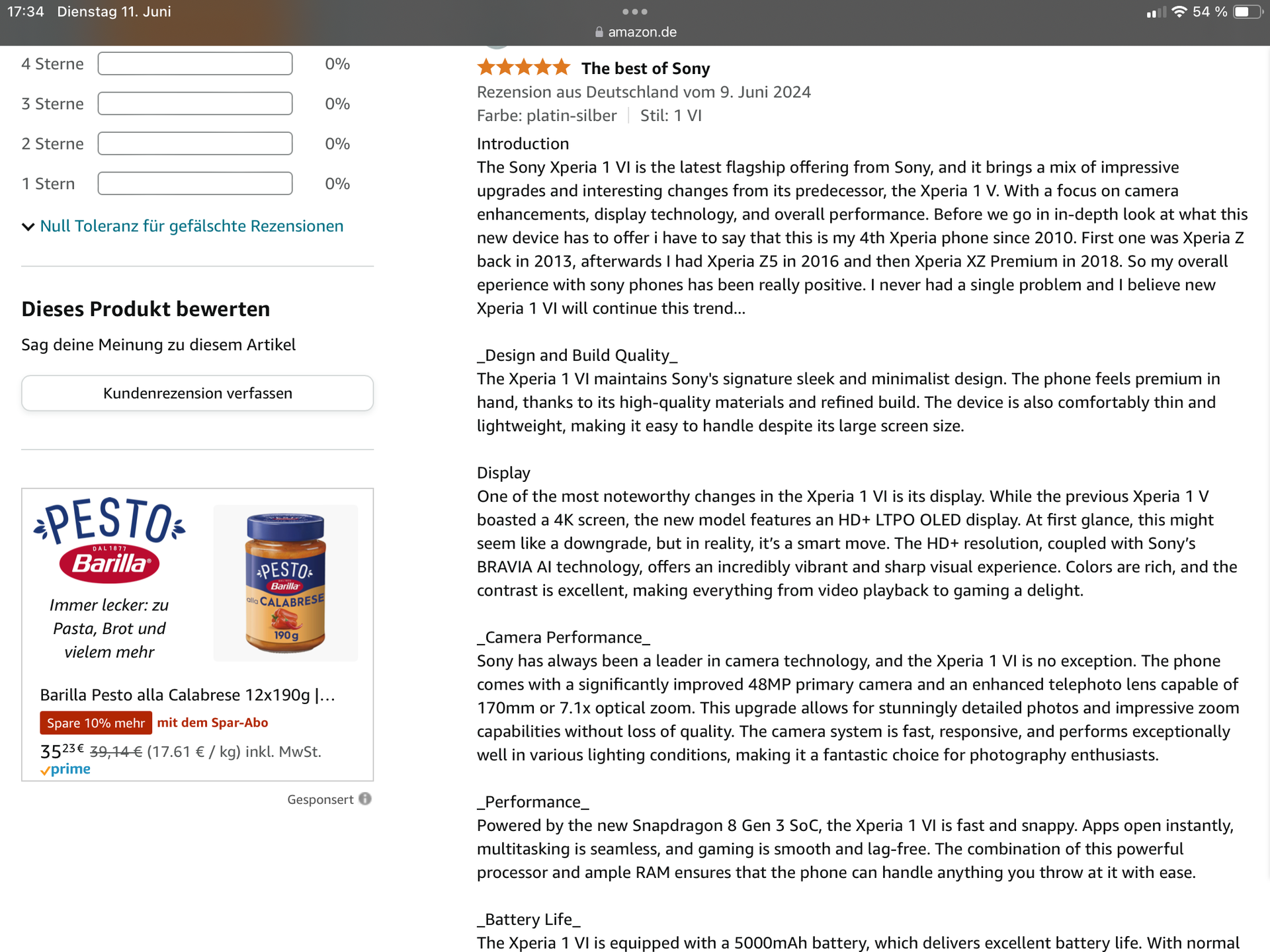Click the pesto jar product image
Image resolution: width=1270 pixels, height=952 pixels.
(x=285, y=582)
